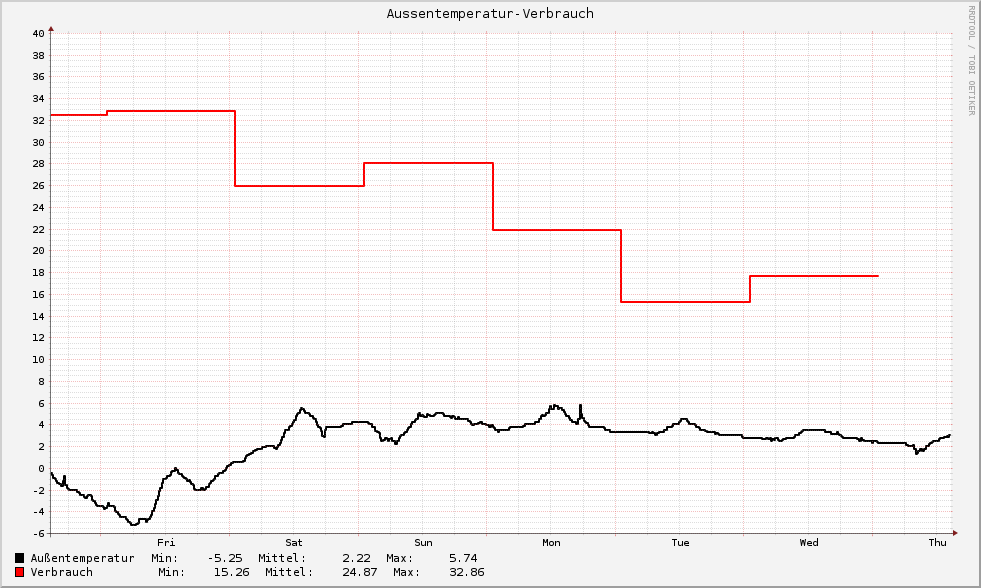Screen dimensions: 981x588
Task: Select the Fri marker on the time axis
Action: [x=166, y=543]
